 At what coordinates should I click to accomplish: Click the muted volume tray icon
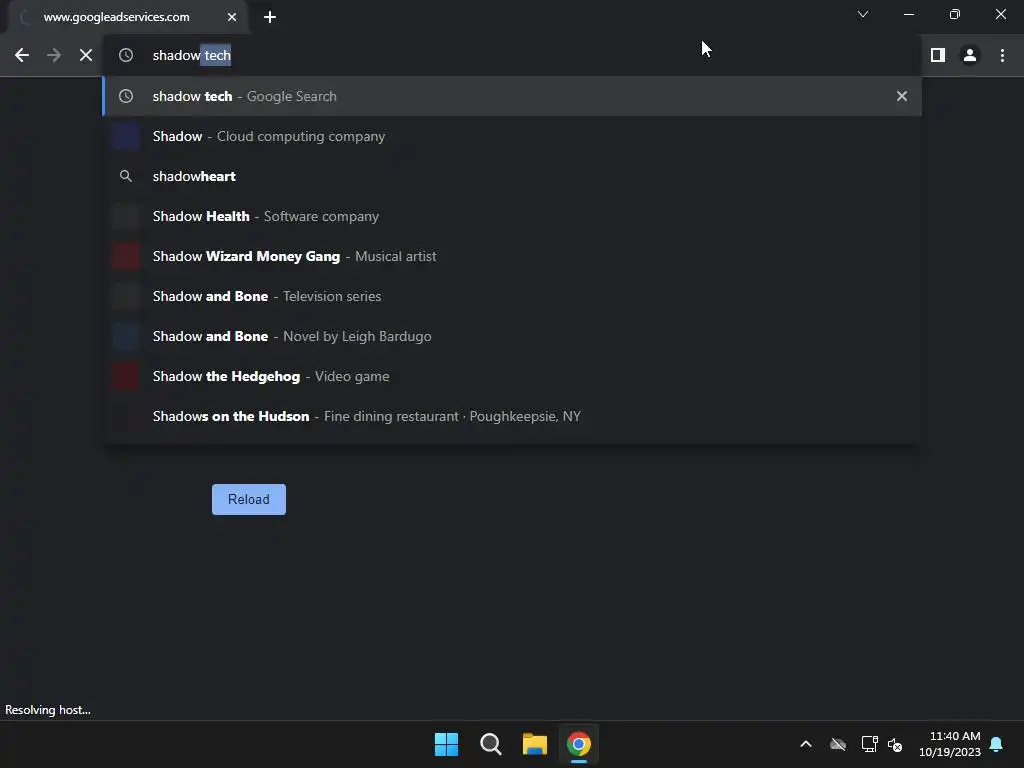[895, 744]
